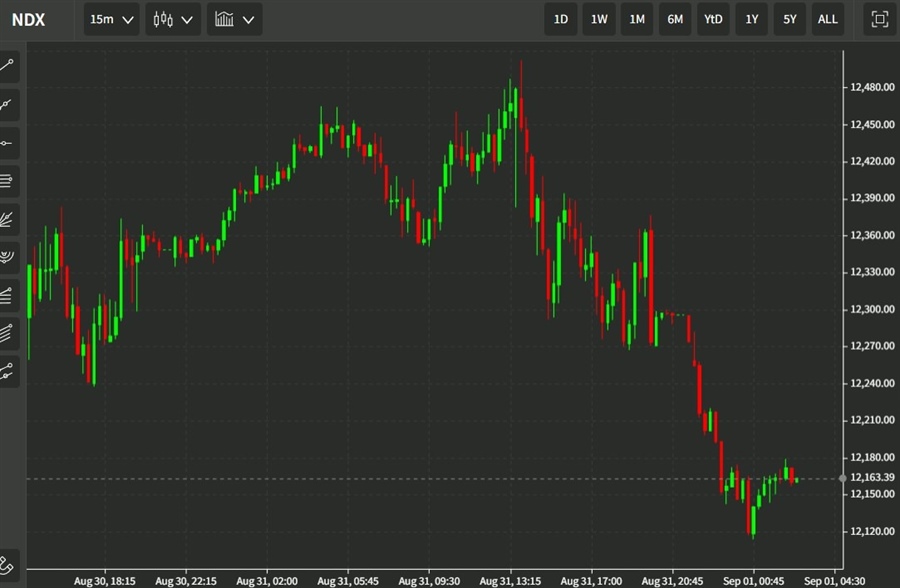
Task: Select the Fibonacci fan tool
Action: (x=7, y=219)
